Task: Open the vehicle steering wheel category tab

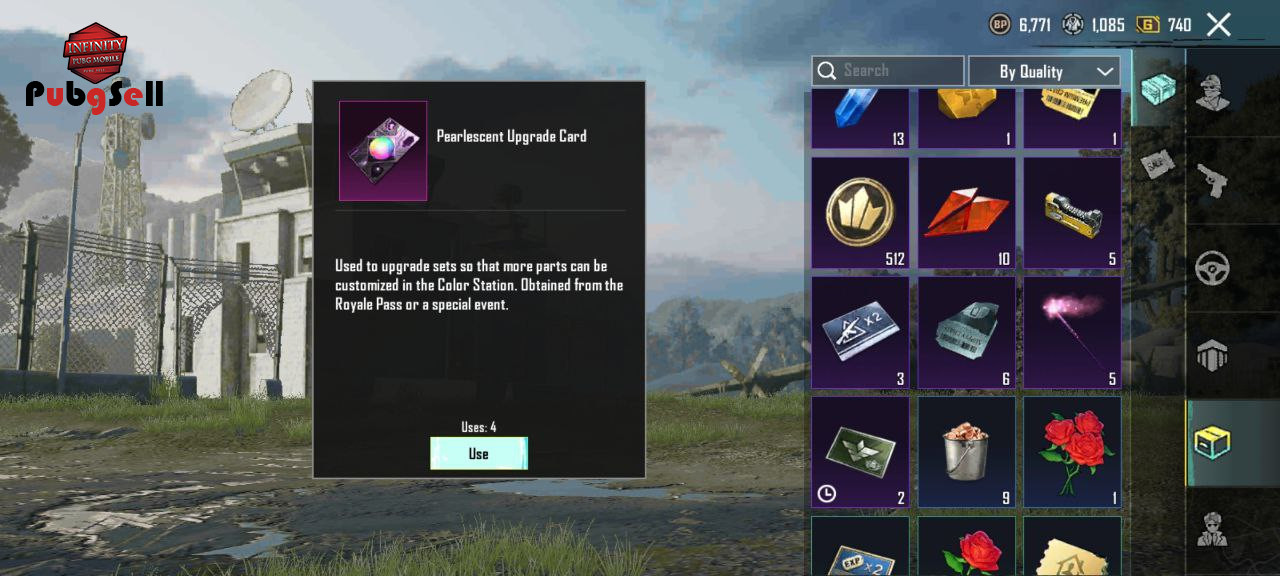Action: 1213,268
